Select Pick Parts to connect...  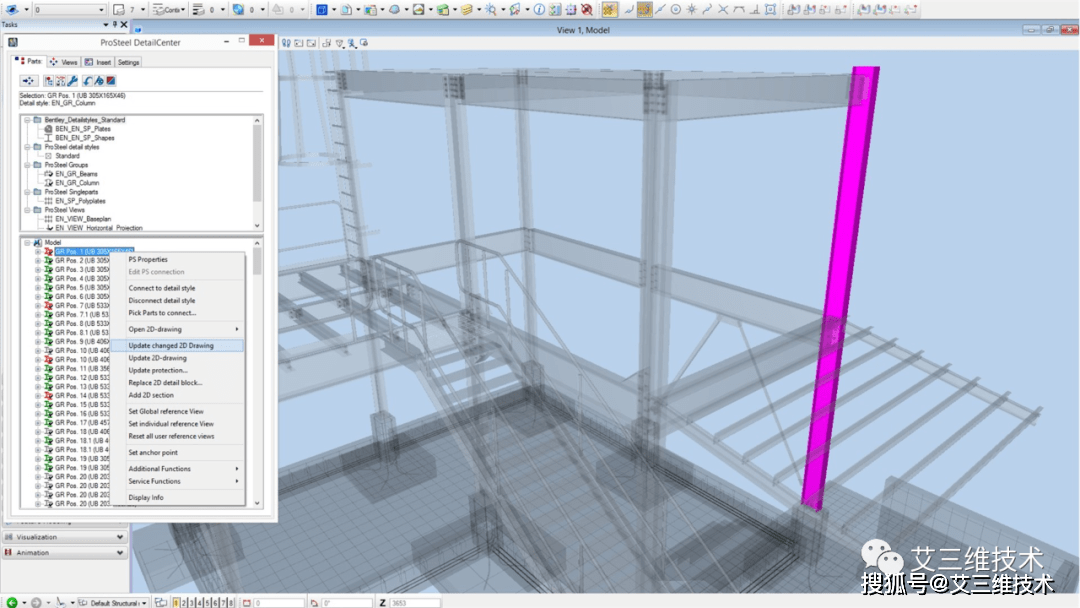163,313
